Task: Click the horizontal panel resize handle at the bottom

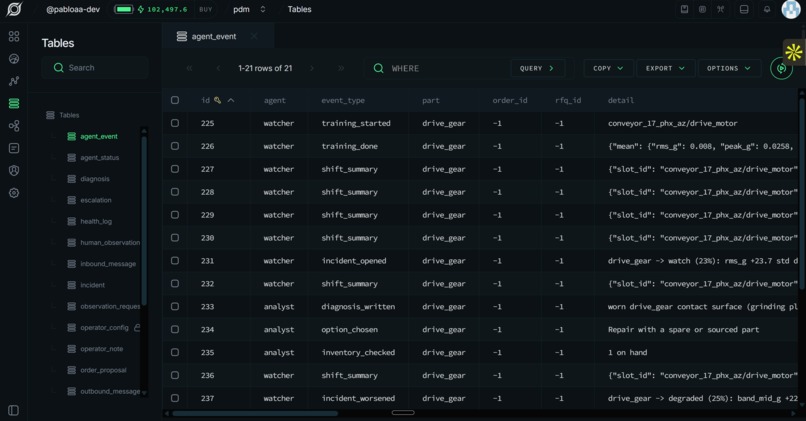Action: click(403, 412)
